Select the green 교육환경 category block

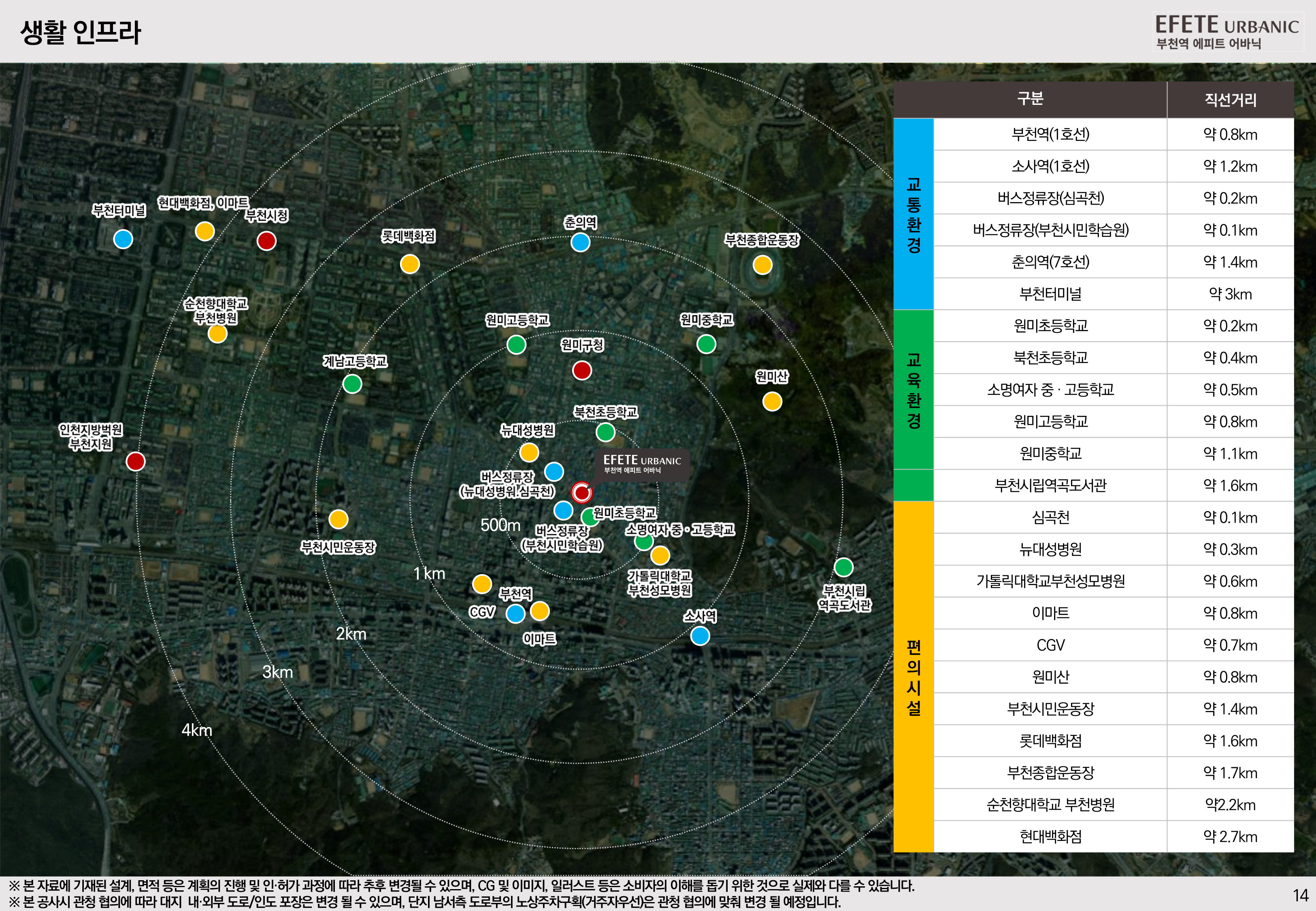click(x=913, y=406)
